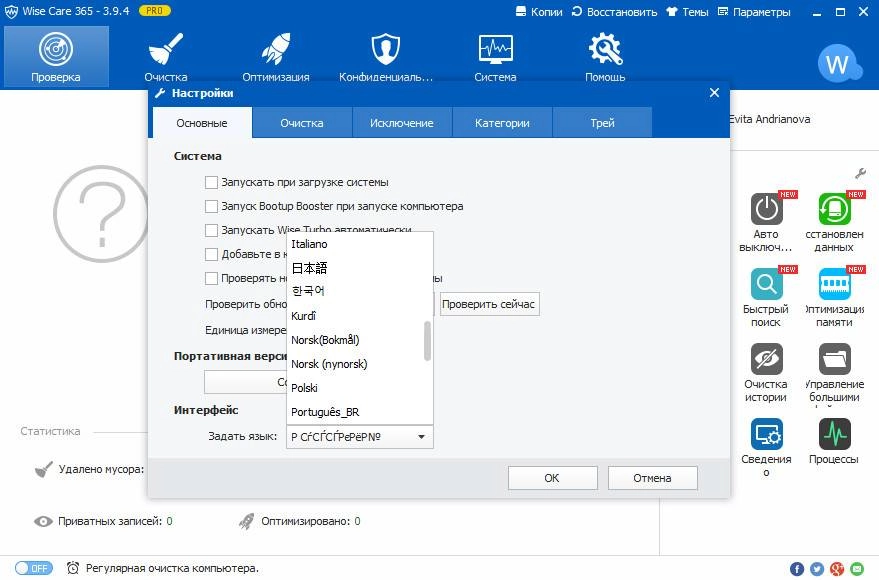The height and width of the screenshot is (580, 879).
Task: Open the Оптимизация rocket section
Action: click(x=276, y=57)
